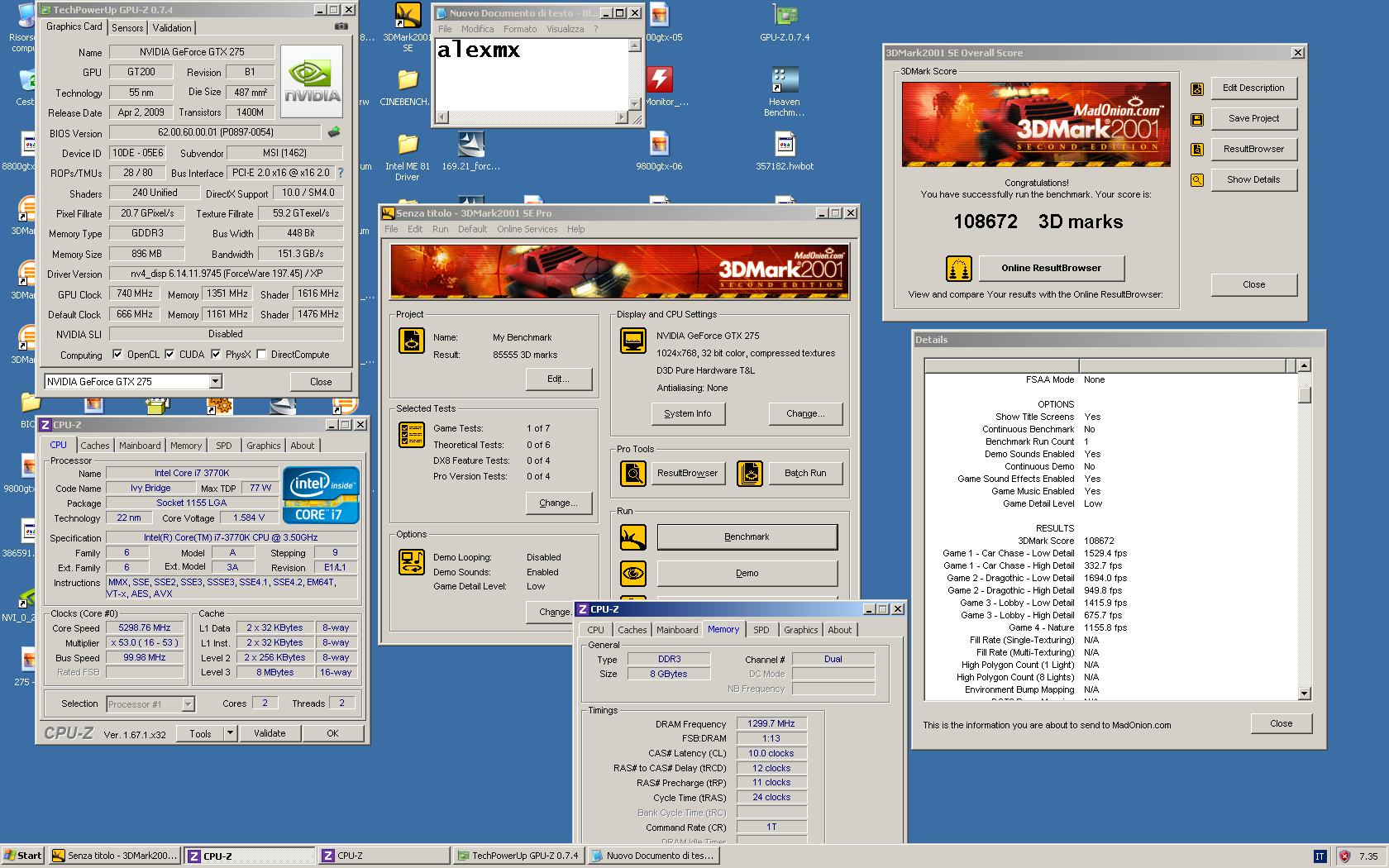Viewport: 1389px width, 868px height.
Task: Open the 357182.hwbot file icon
Action: click(785, 152)
